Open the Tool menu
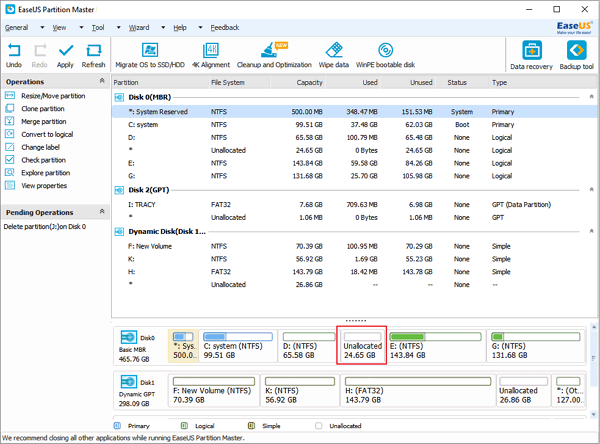 point(98,28)
